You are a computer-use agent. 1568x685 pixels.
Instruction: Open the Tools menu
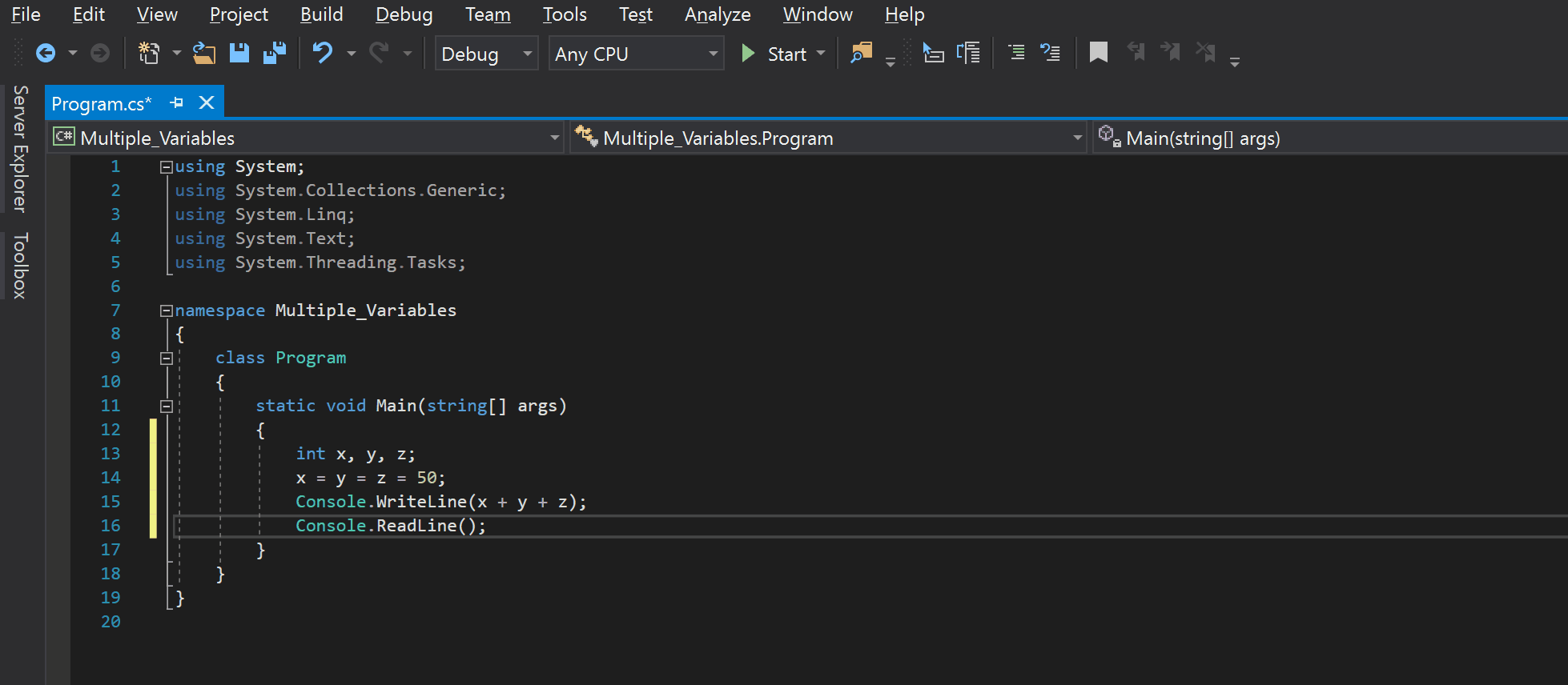(x=565, y=14)
